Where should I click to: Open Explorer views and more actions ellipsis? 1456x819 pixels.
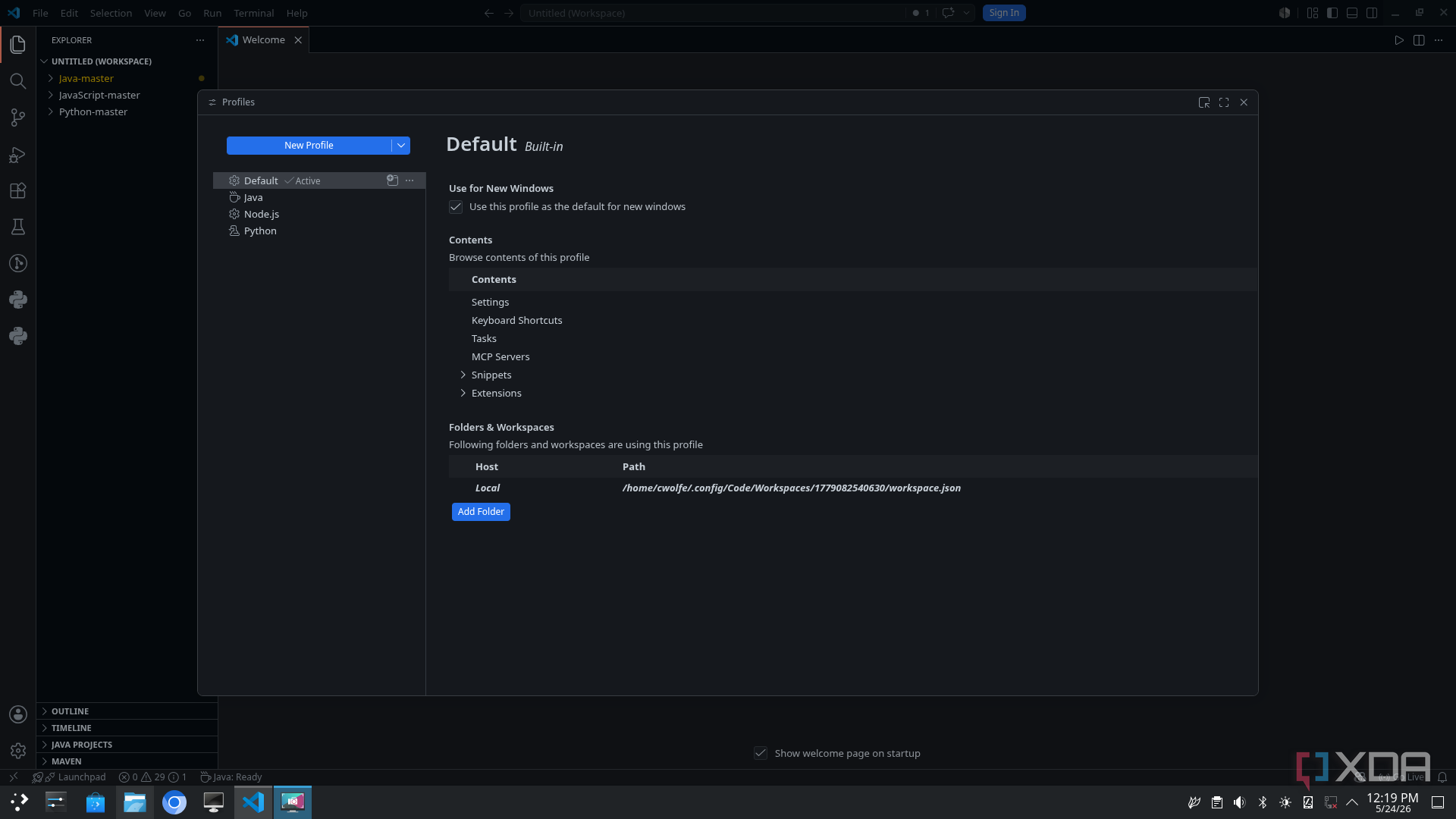(200, 40)
